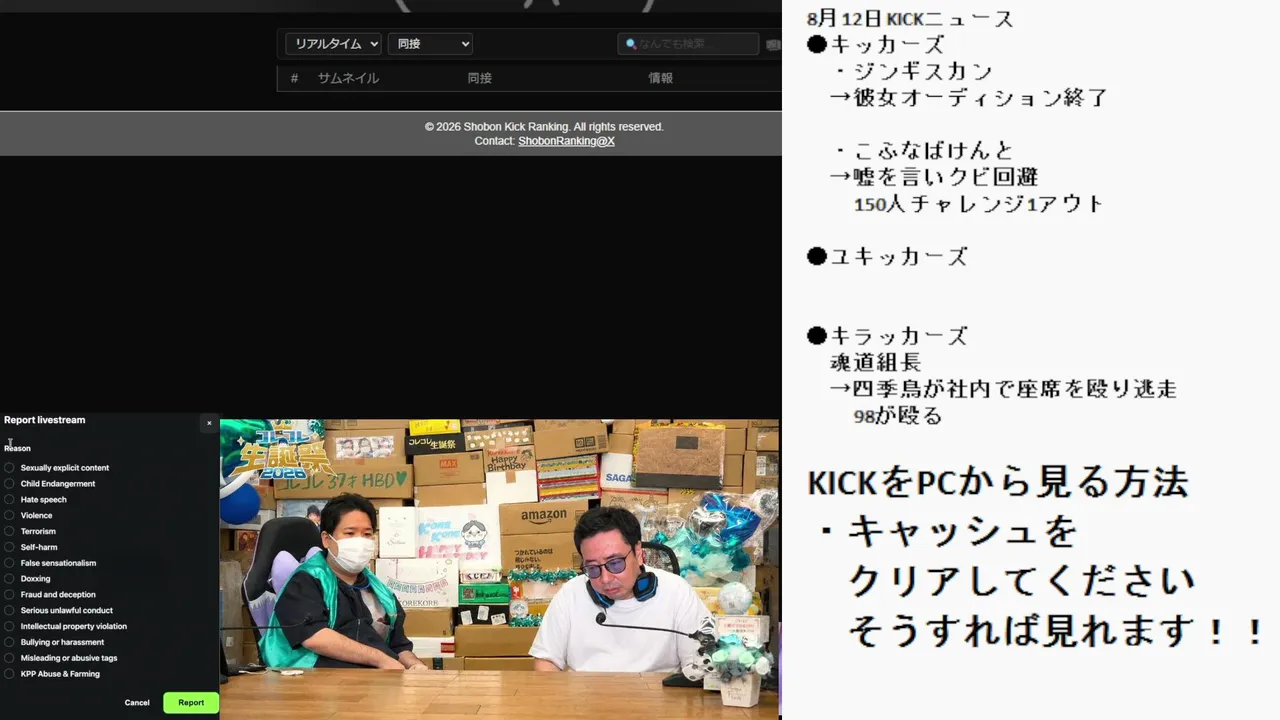Select KPP Abuse & Farming reason
The image size is (1280, 720).
[x=9, y=674]
